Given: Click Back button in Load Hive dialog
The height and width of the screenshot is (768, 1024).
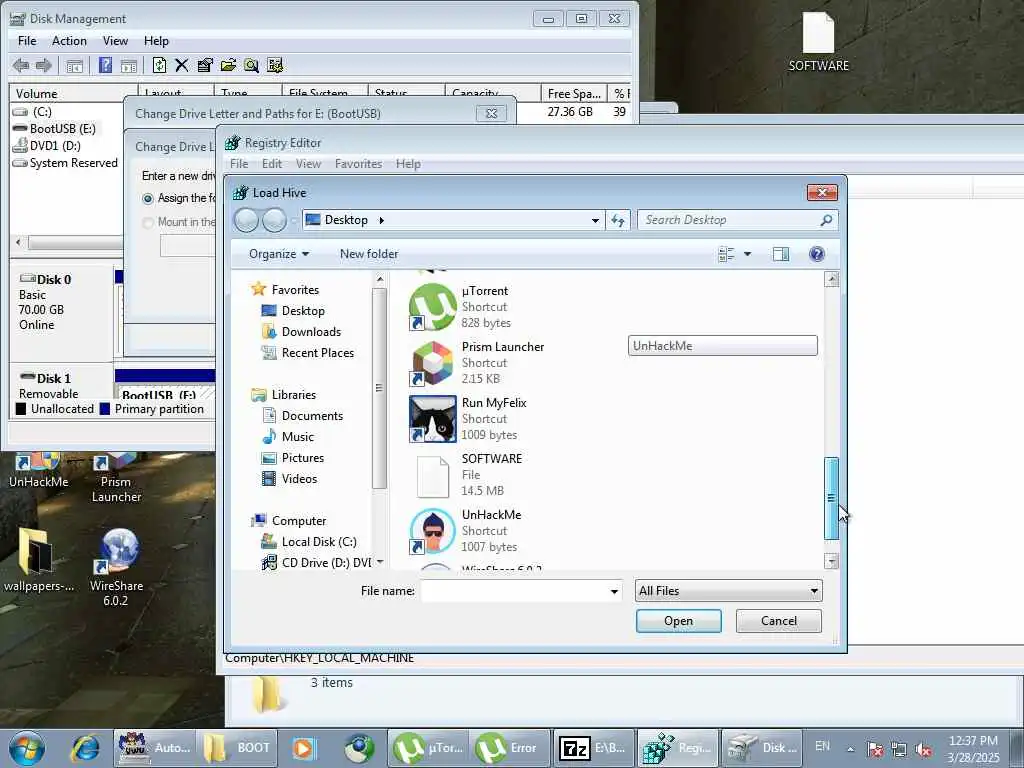Looking at the screenshot, I should [x=246, y=220].
